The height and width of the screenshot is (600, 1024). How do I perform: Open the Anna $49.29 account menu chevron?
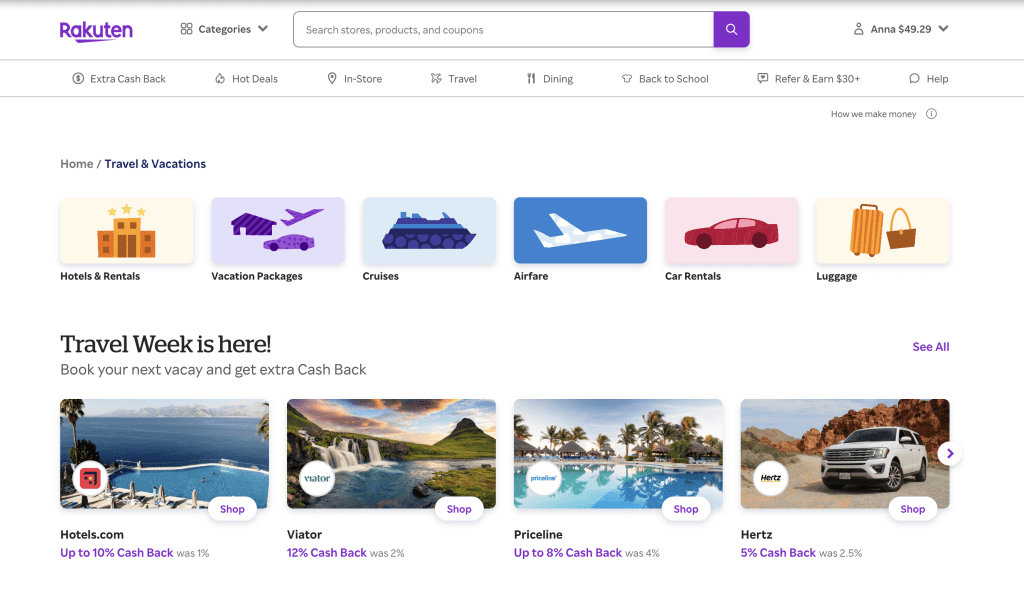pos(943,29)
